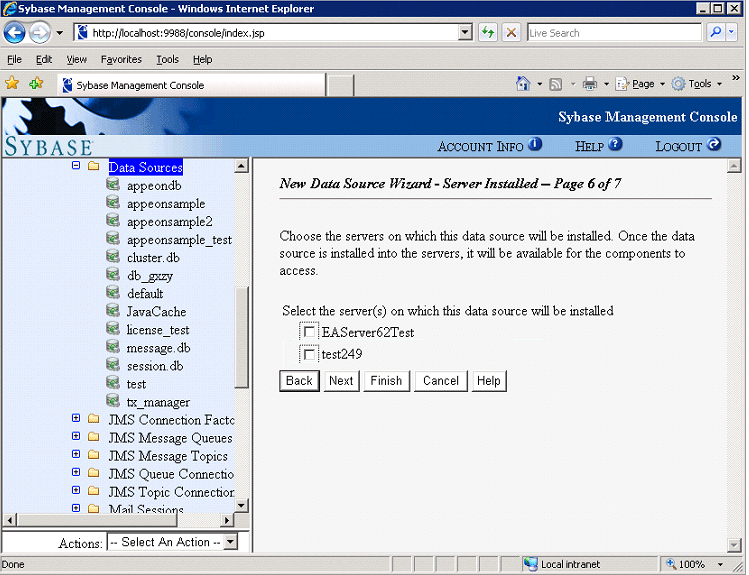Select the db_gxzy data source
The height and width of the screenshot is (575, 749).
(150, 276)
